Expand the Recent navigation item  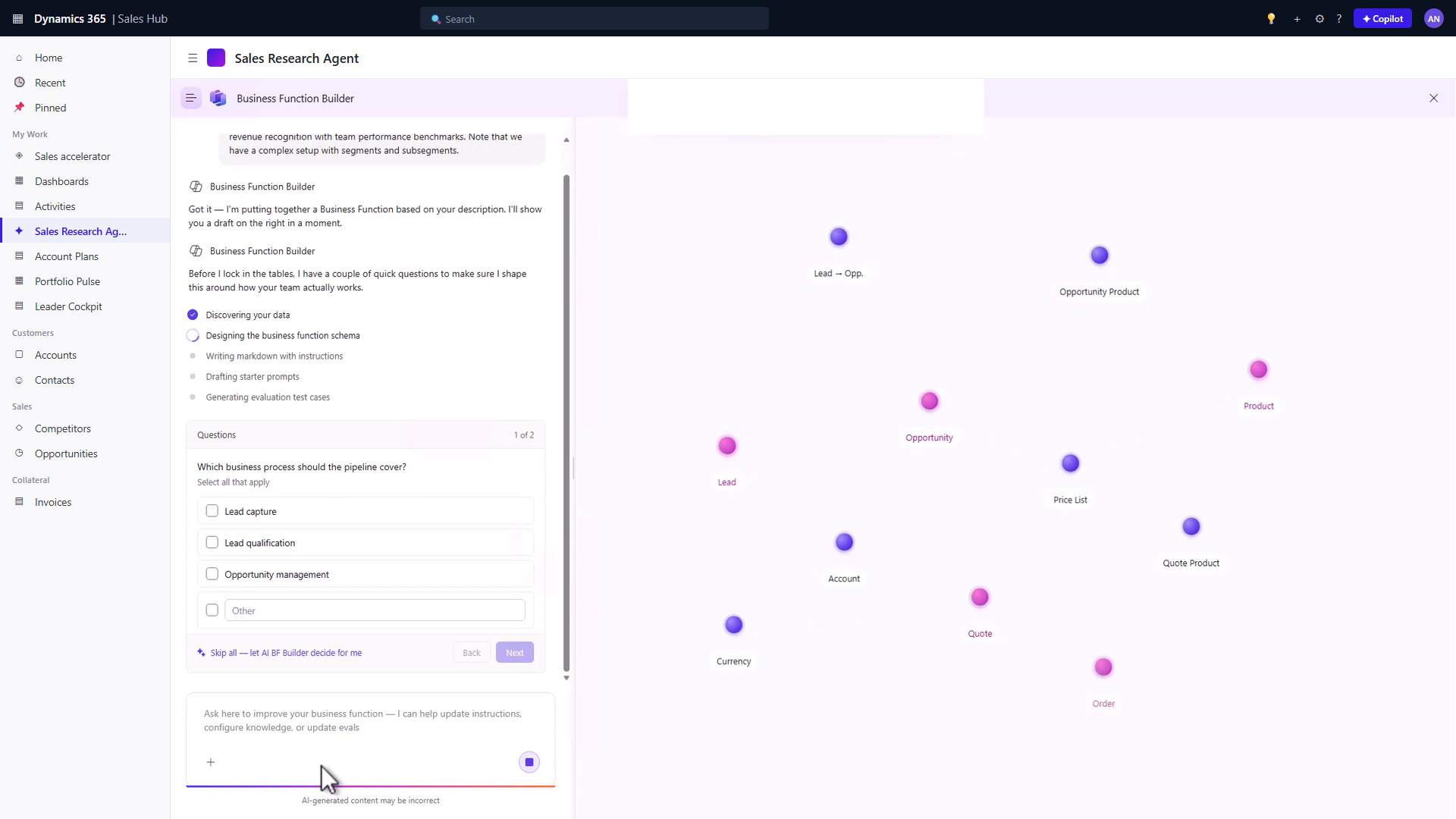pos(85,83)
